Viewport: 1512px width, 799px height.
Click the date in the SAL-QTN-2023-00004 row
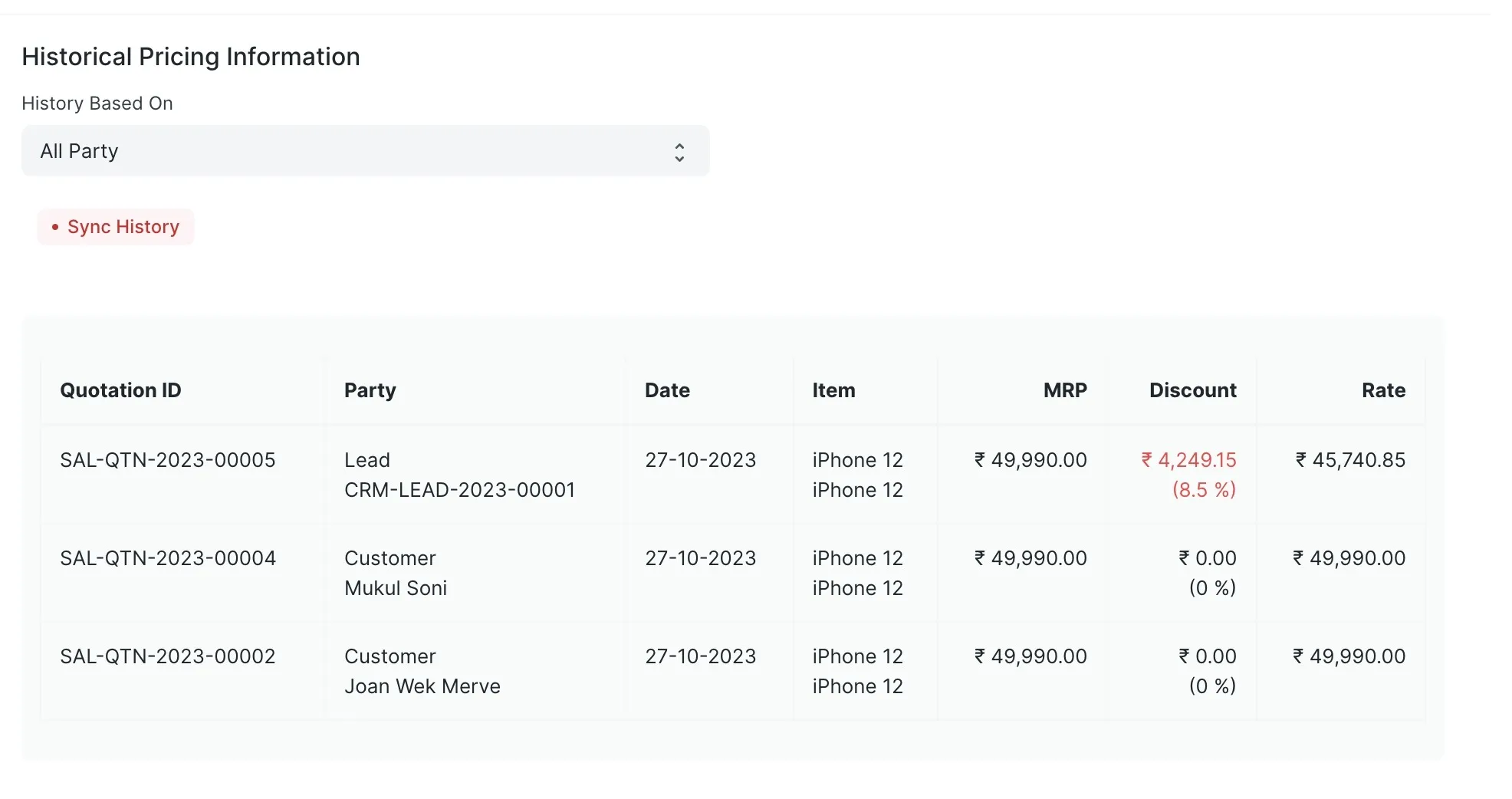pyautogui.click(x=700, y=558)
